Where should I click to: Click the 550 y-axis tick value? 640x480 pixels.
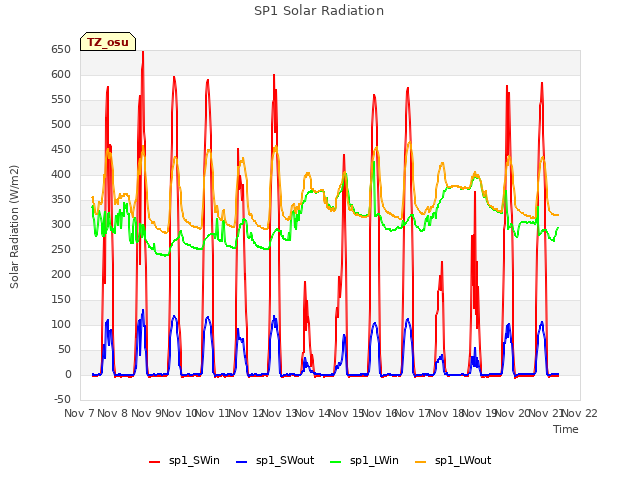coord(61,100)
